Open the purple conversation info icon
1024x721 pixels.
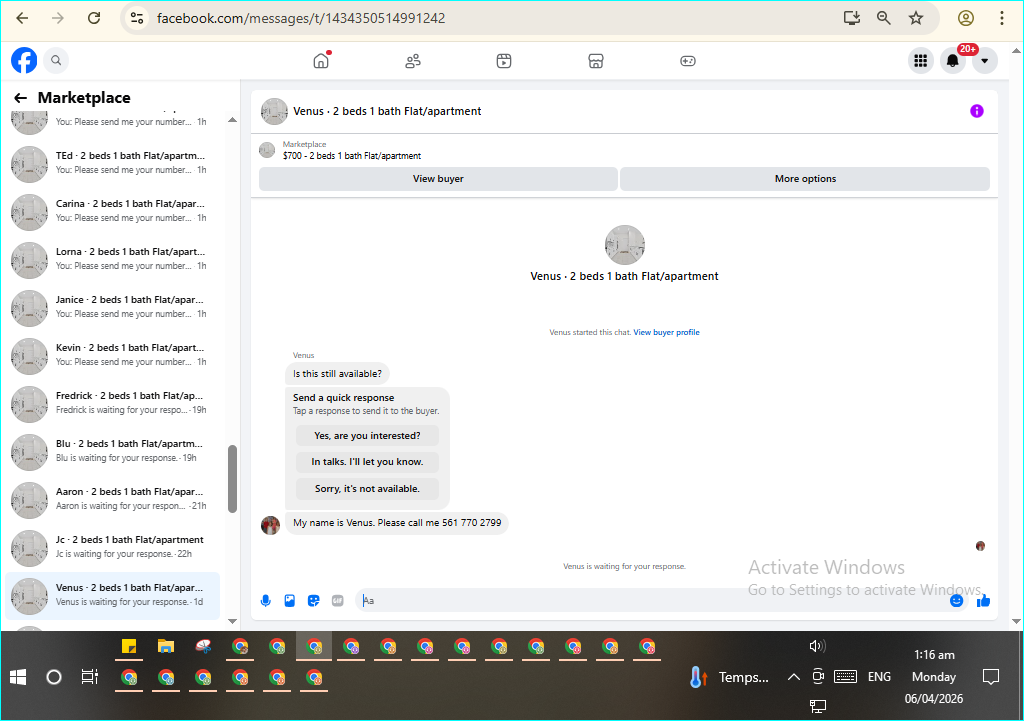point(976,111)
